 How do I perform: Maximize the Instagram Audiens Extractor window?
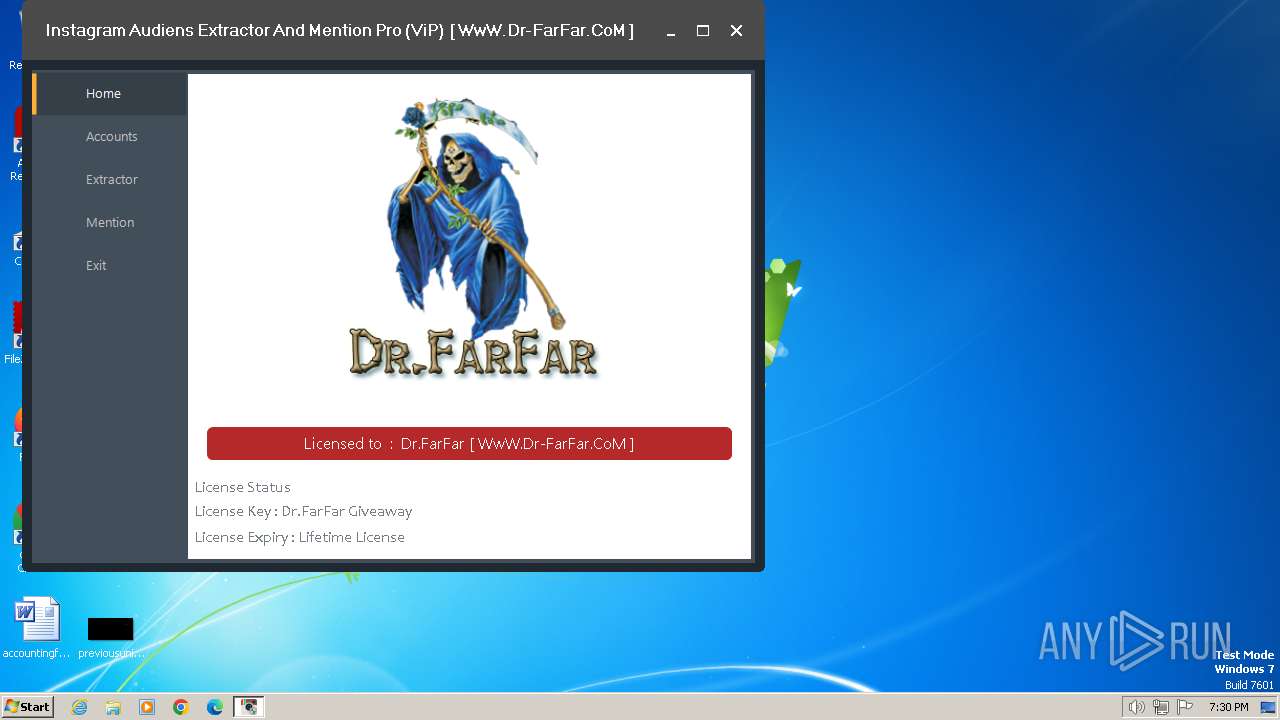click(x=703, y=31)
